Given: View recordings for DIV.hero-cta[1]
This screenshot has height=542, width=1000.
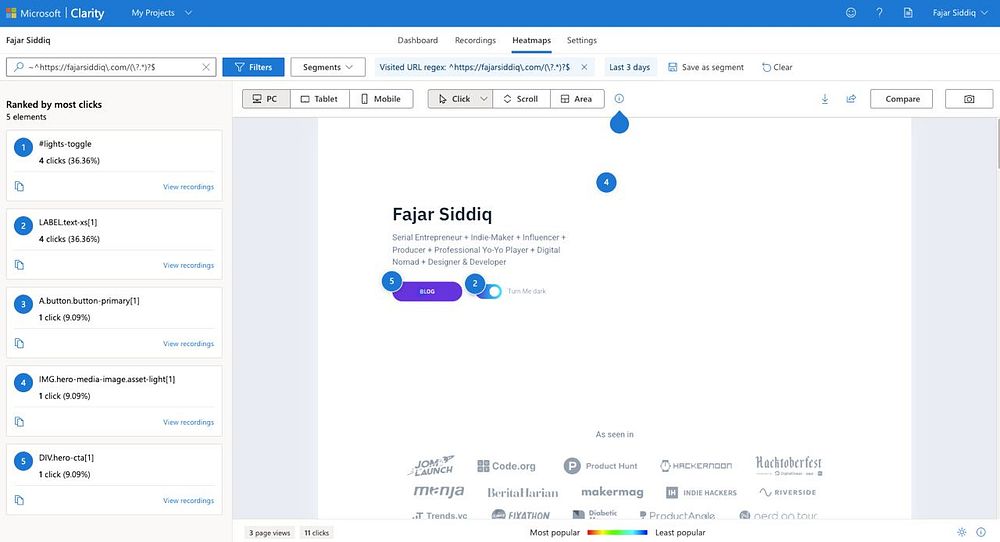Looking at the screenshot, I should point(188,501).
